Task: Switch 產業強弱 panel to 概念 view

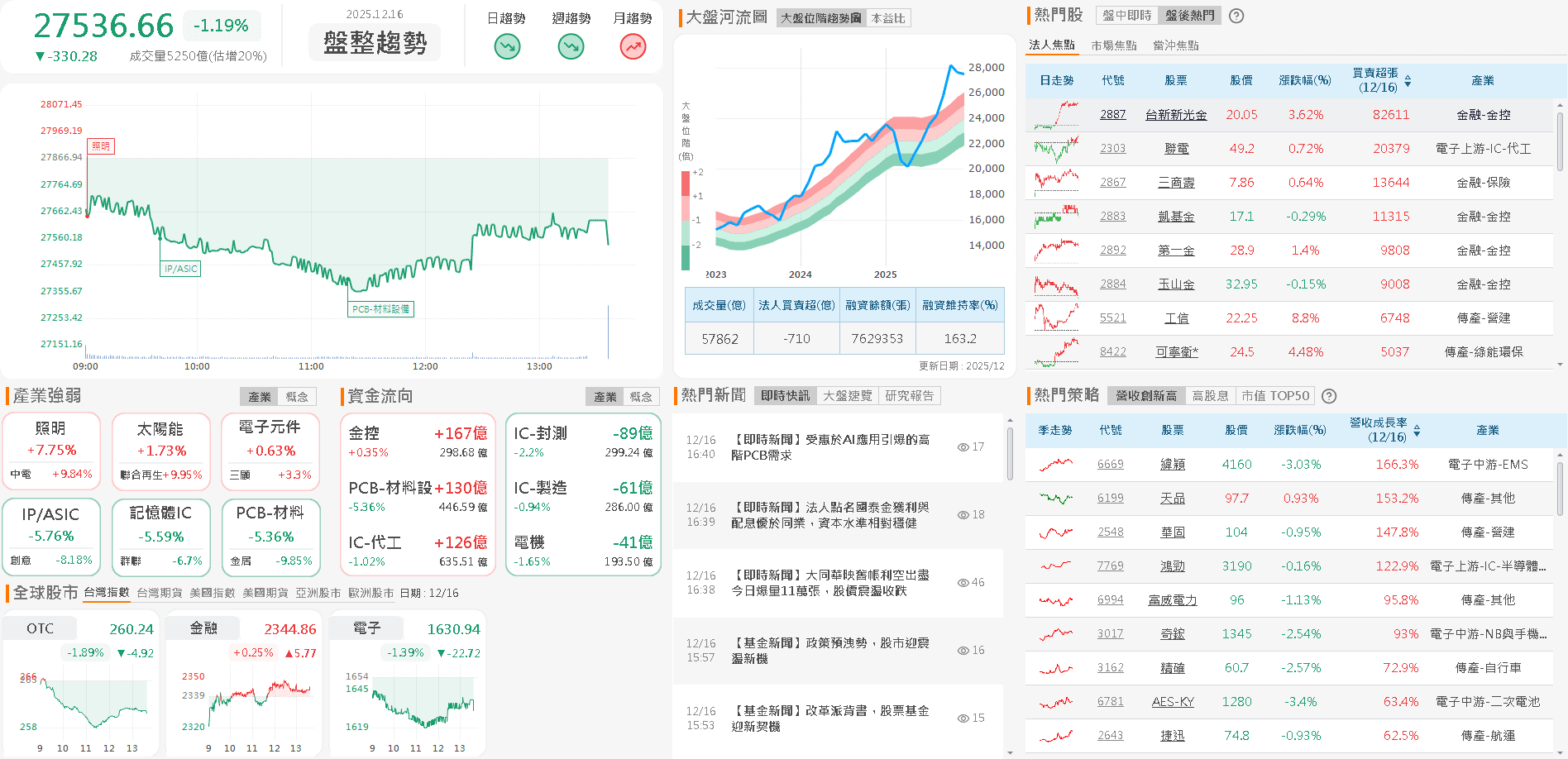Action: tap(297, 396)
